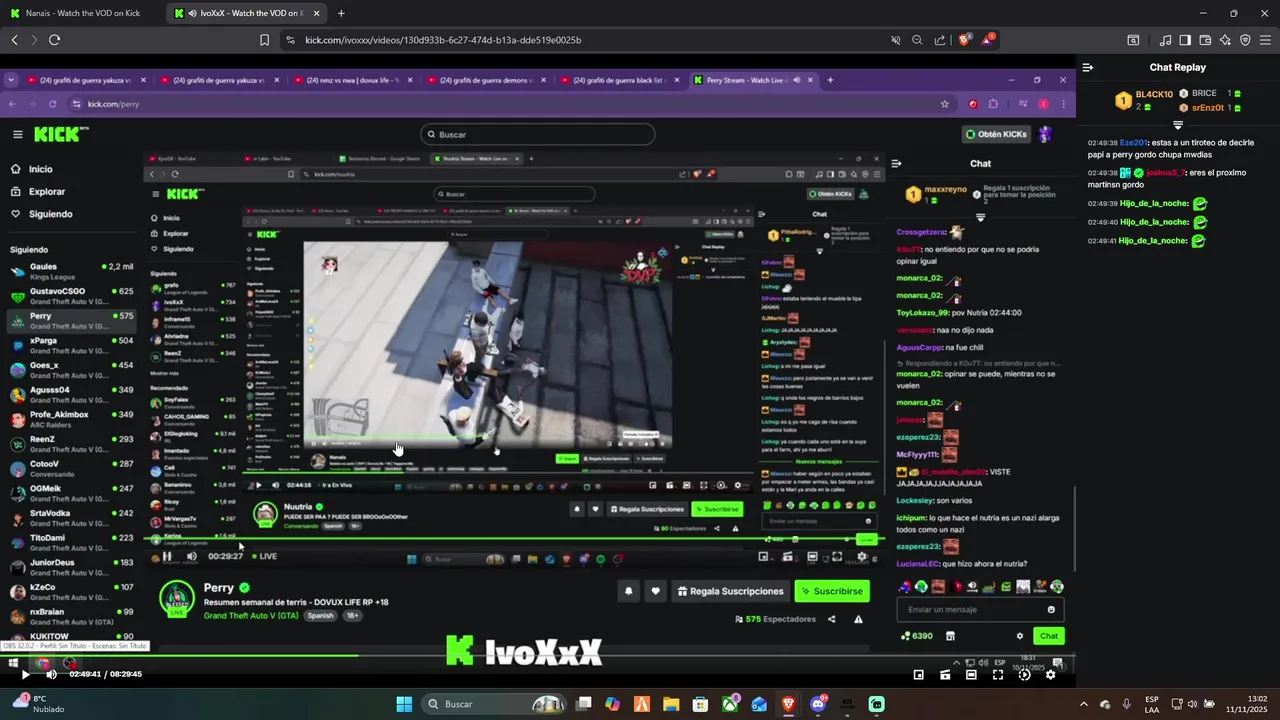Open the clock showing 13:02 11/11/2025

(1249, 704)
